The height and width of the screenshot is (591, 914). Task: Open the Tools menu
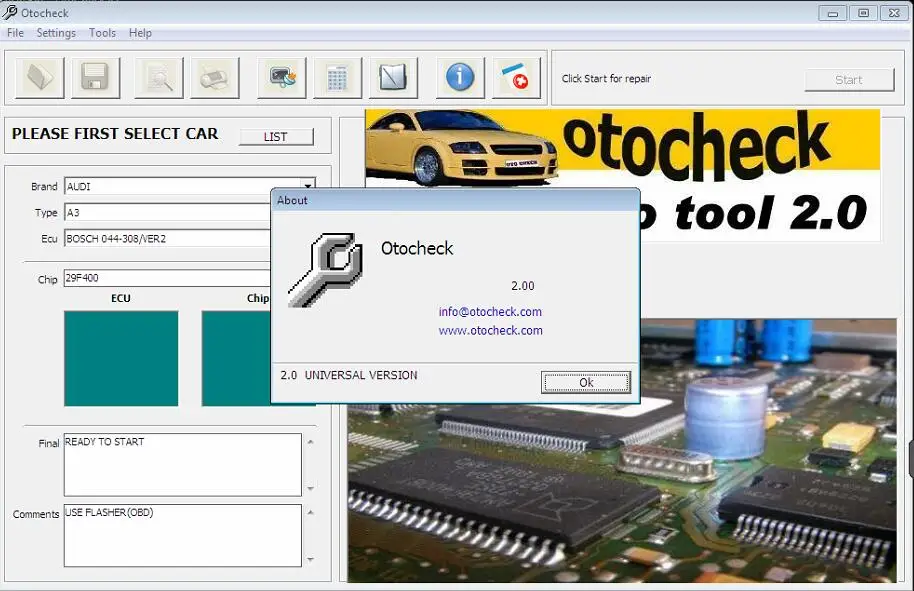coord(102,33)
